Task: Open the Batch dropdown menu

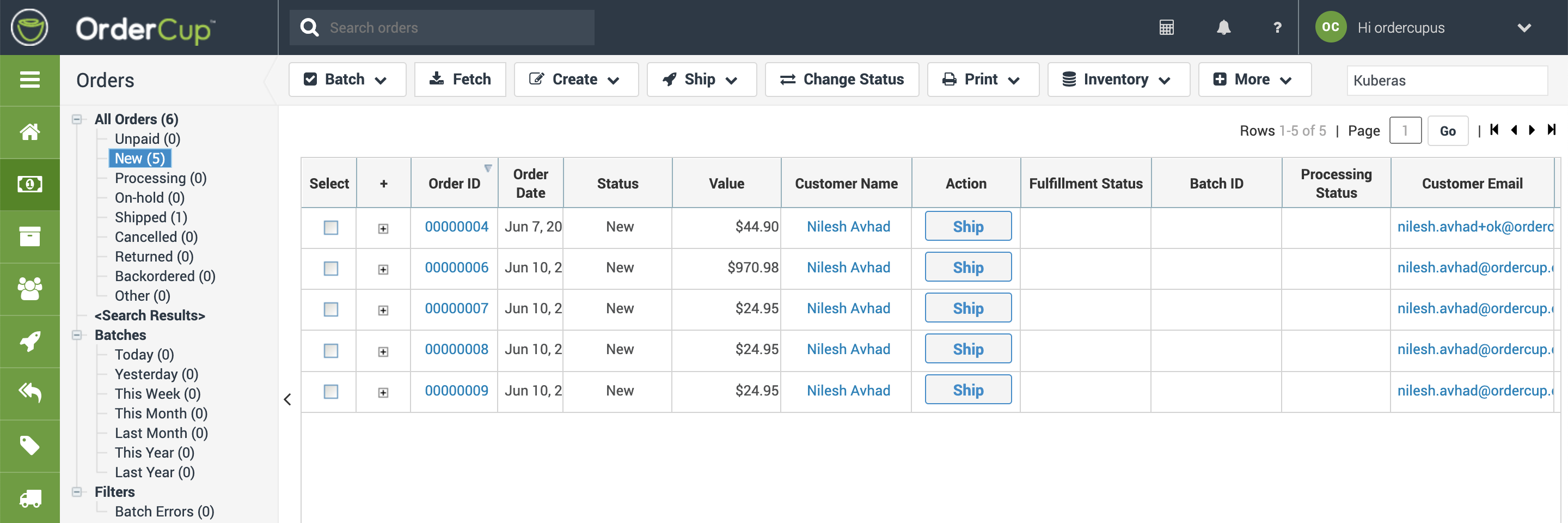Action: [347, 80]
